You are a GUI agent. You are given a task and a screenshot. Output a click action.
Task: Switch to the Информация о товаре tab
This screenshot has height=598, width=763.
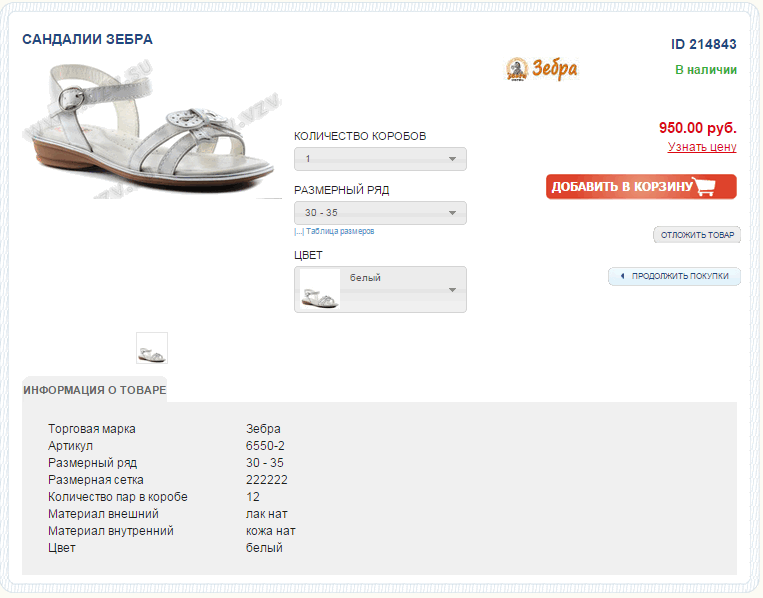[95, 390]
